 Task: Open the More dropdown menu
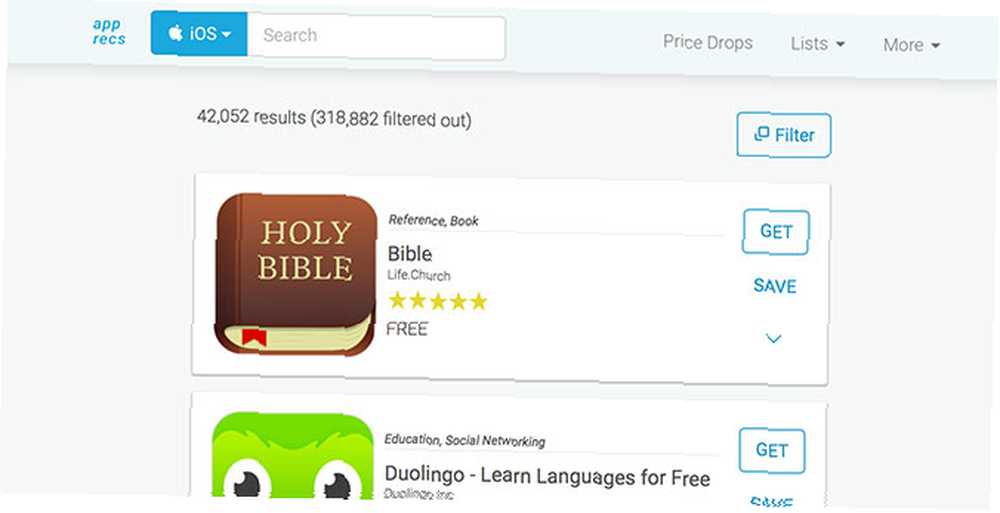911,45
